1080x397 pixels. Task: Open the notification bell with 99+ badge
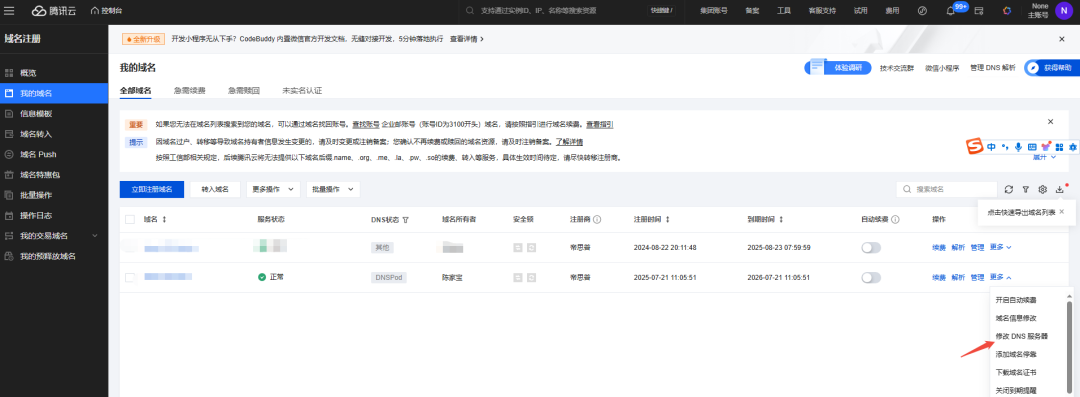click(x=951, y=10)
